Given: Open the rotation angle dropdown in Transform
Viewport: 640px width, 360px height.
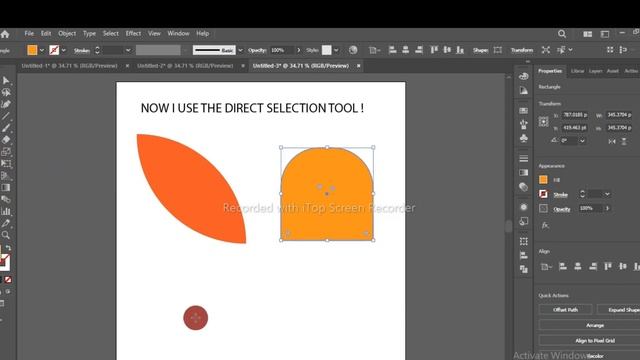Looking at the screenshot, I should click(x=582, y=141).
